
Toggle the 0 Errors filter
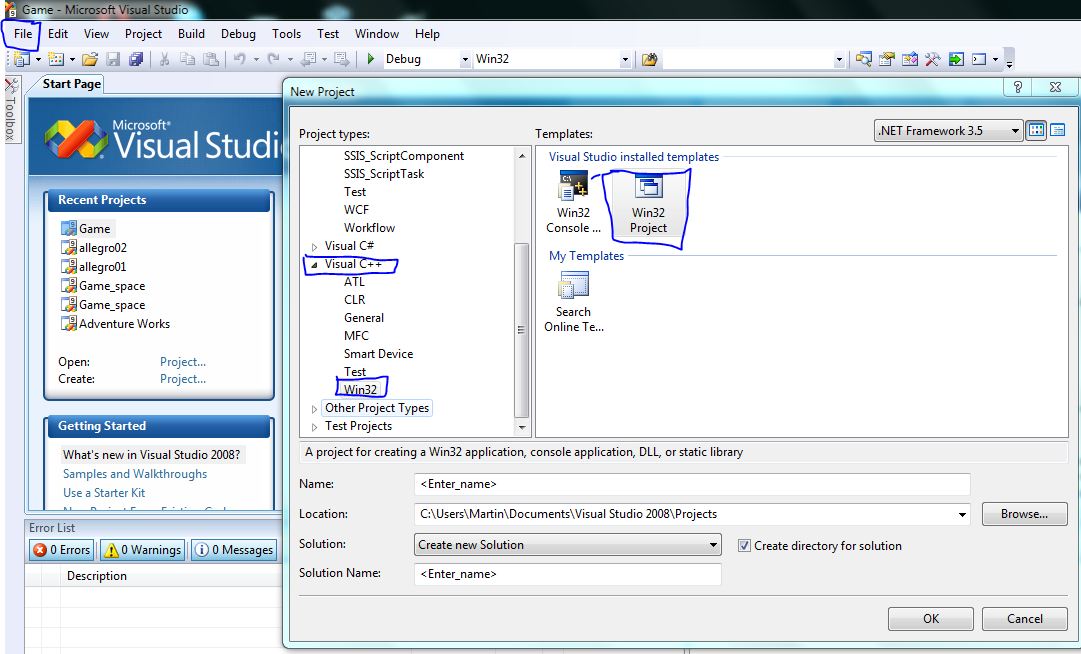point(62,550)
